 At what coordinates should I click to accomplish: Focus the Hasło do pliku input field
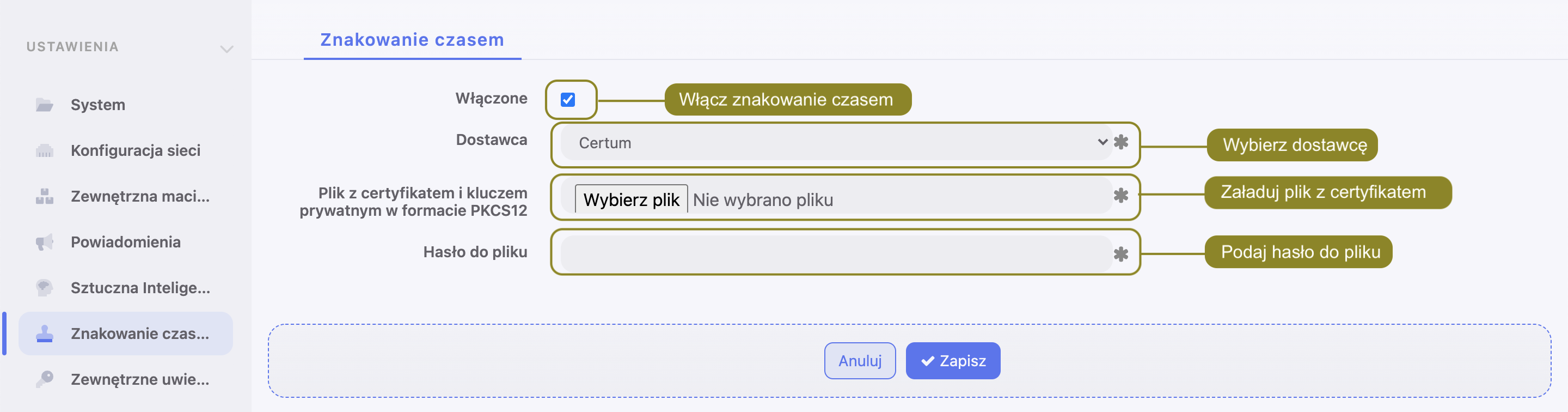835,253
